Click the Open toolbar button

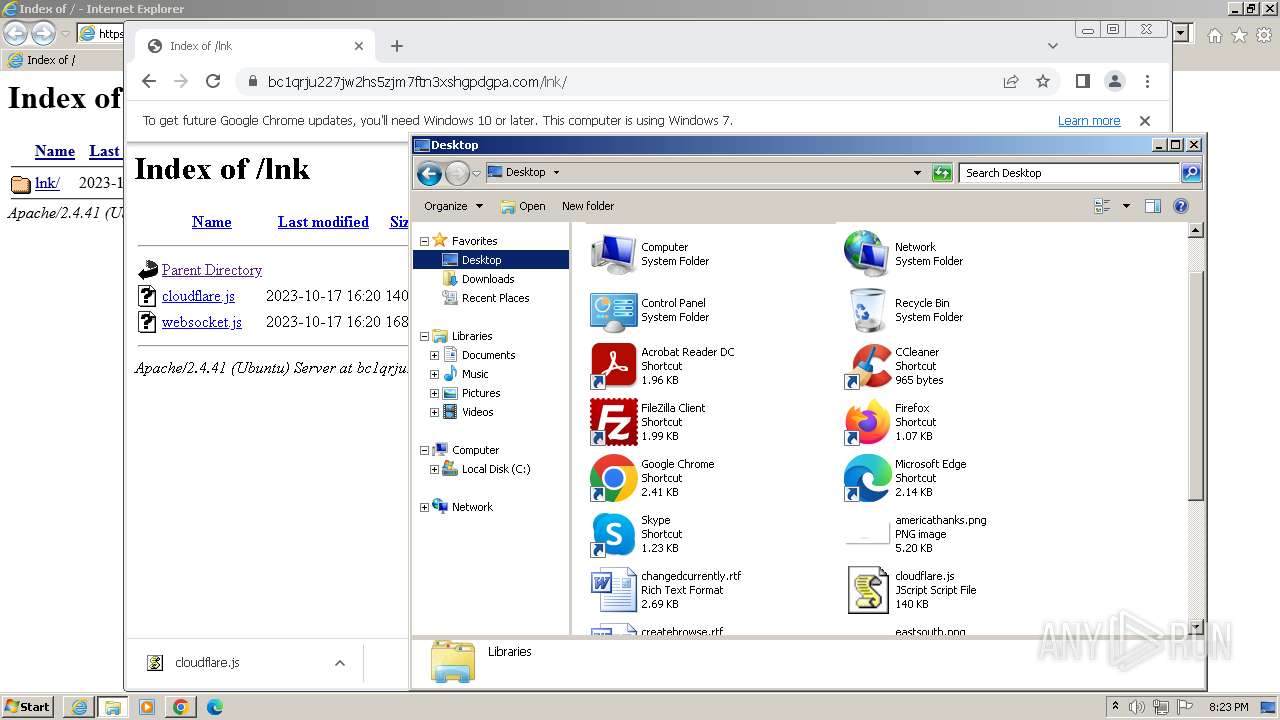(x=523, y=206)
